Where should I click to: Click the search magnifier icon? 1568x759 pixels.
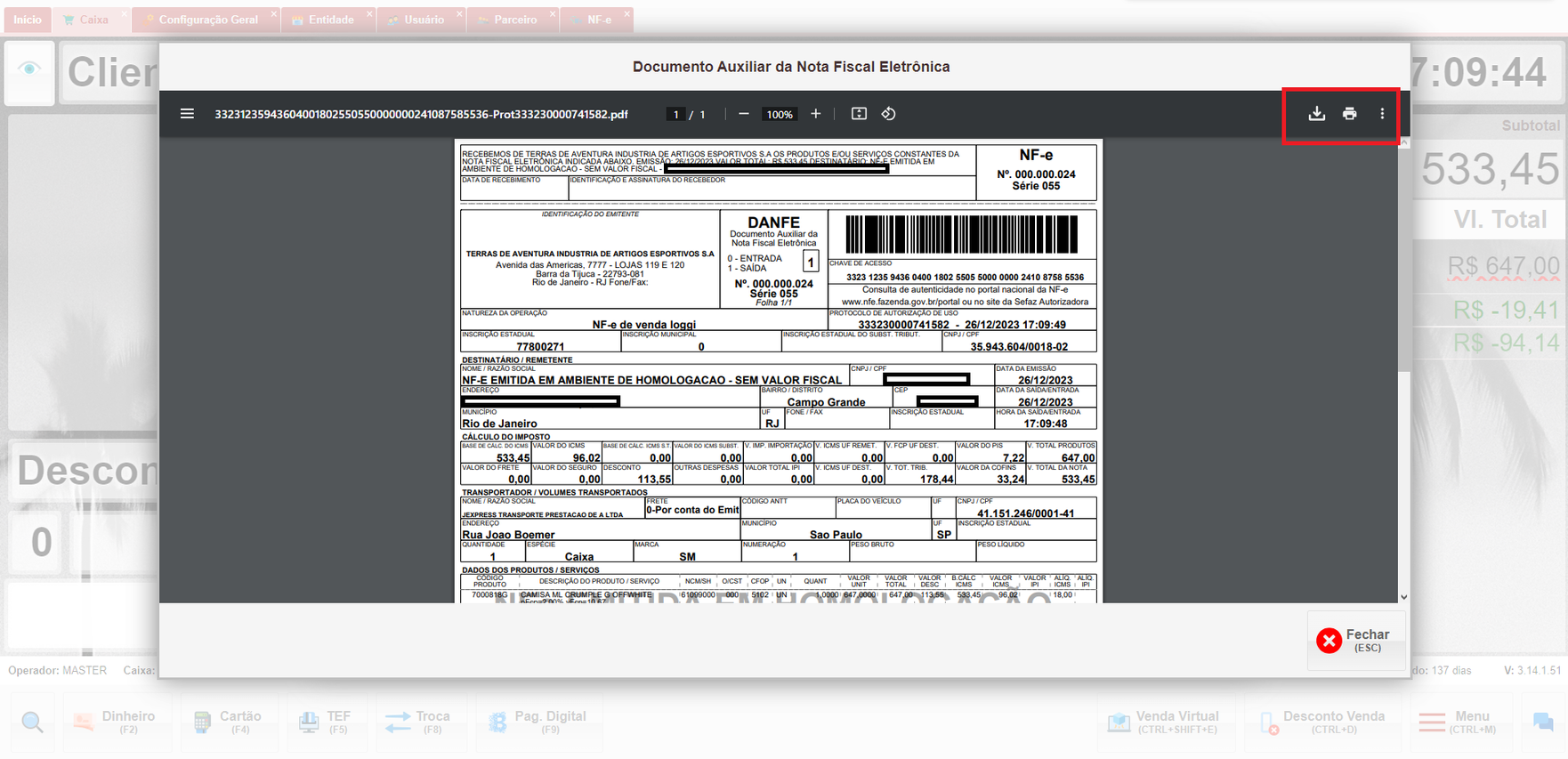point(32,722)
